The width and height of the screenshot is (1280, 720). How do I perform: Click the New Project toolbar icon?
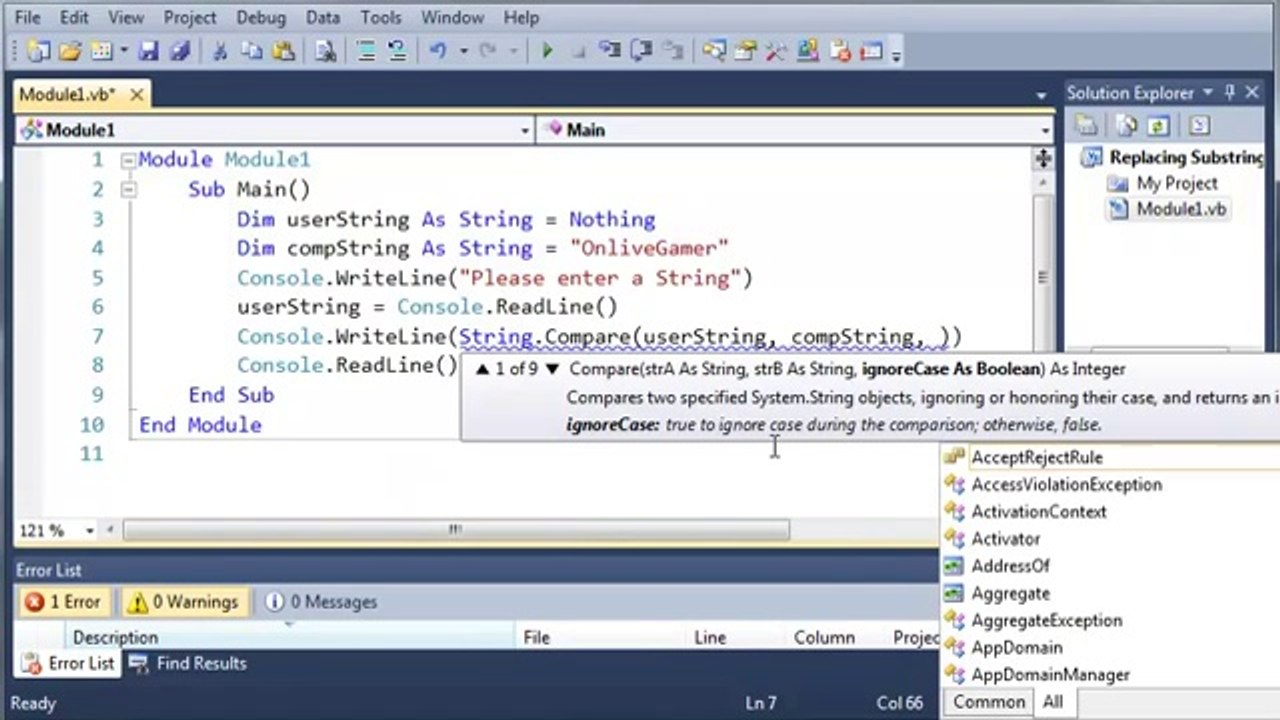tap(38, 51)
